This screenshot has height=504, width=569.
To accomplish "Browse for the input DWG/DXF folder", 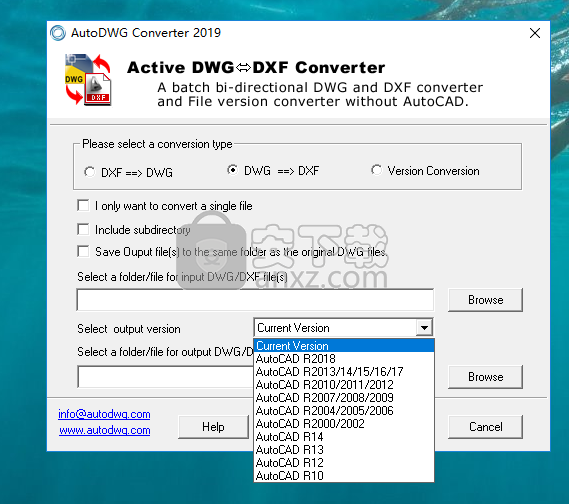I will [486, 300].
